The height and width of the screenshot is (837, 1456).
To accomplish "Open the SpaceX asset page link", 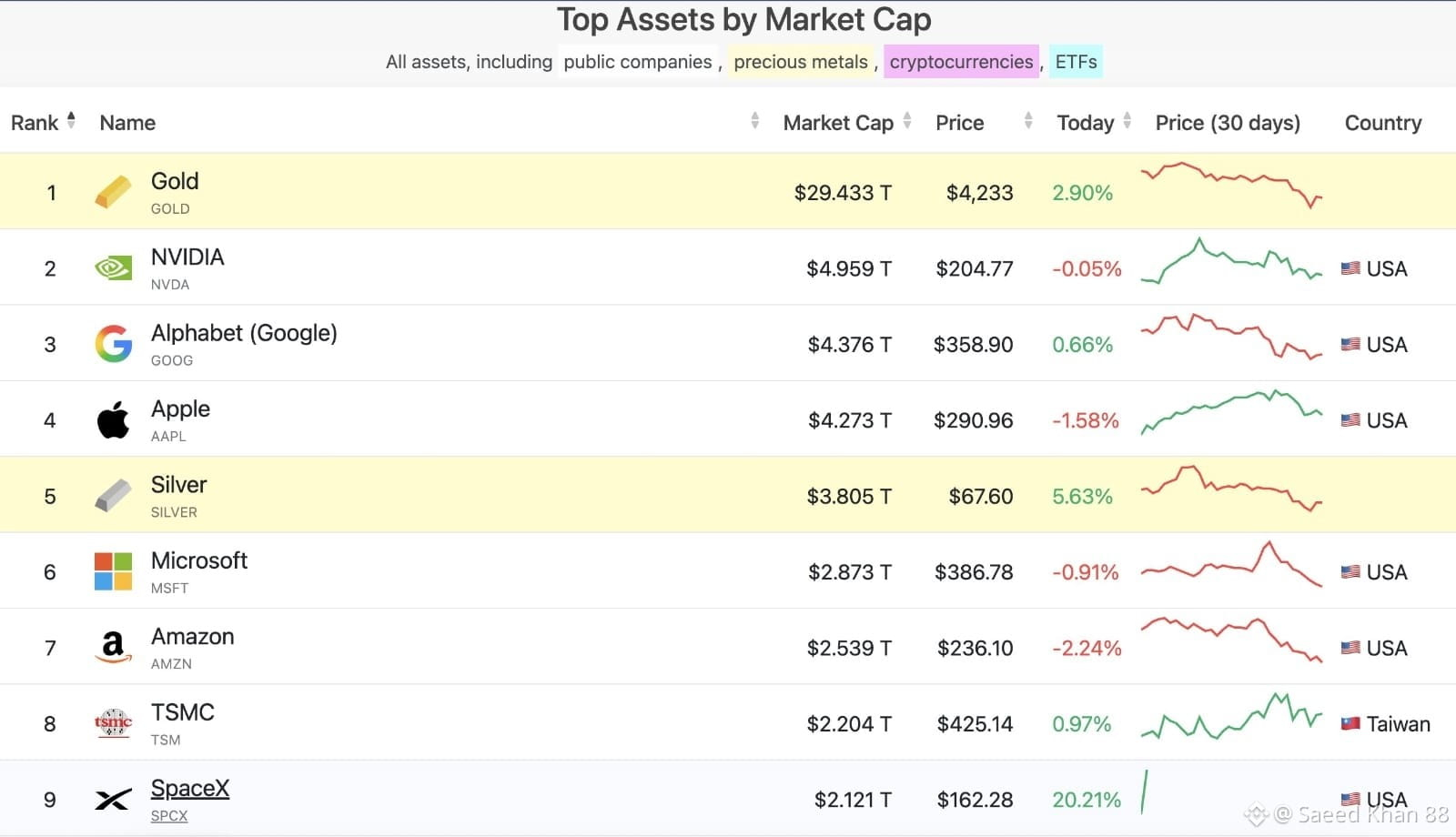I will (190, 788).
